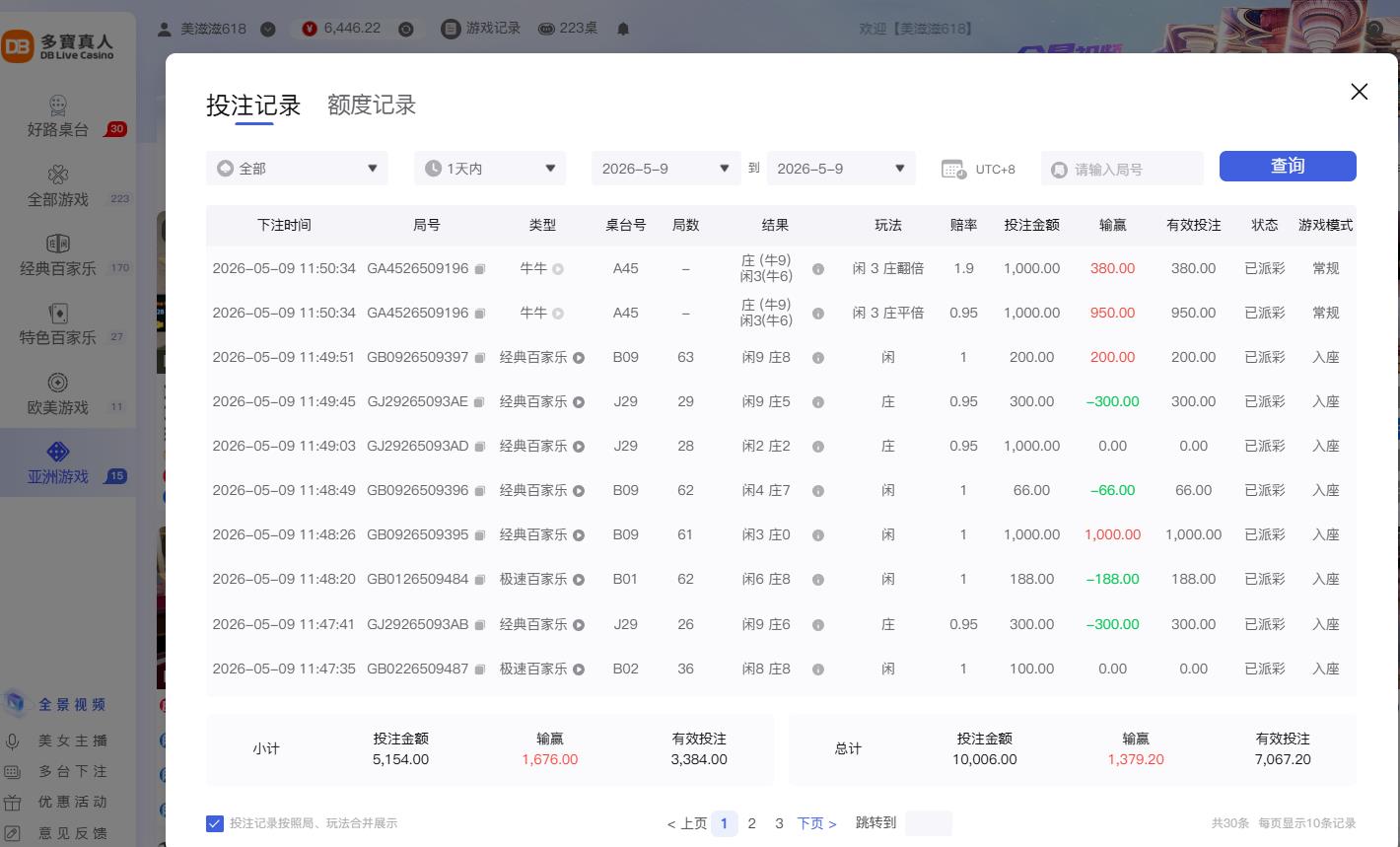Open the end date 2026-5-9 picker
This screenshot has width=1400, height=847.
[841, 169]
